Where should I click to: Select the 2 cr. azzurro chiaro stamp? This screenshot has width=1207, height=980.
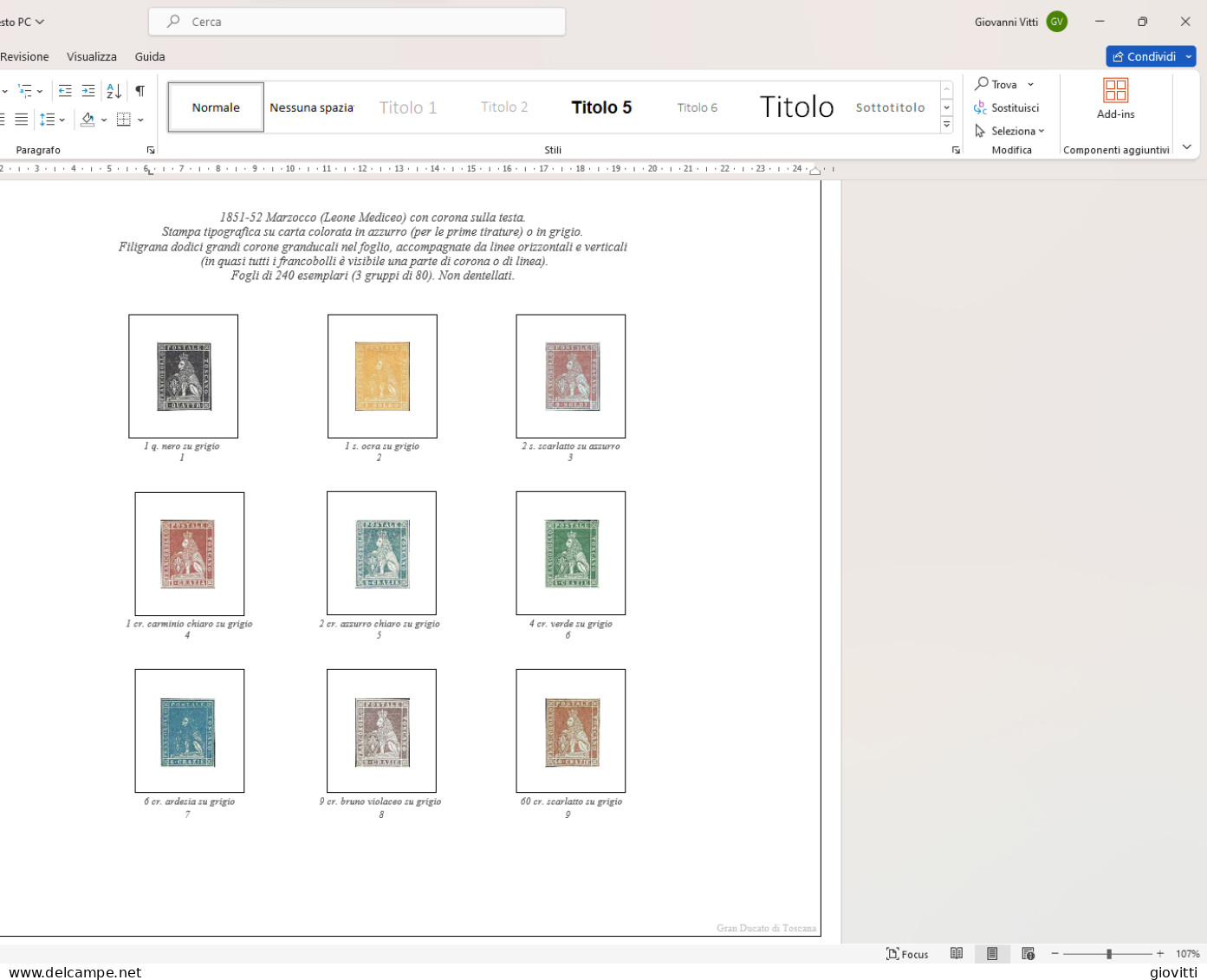click(x=381, y=553)
